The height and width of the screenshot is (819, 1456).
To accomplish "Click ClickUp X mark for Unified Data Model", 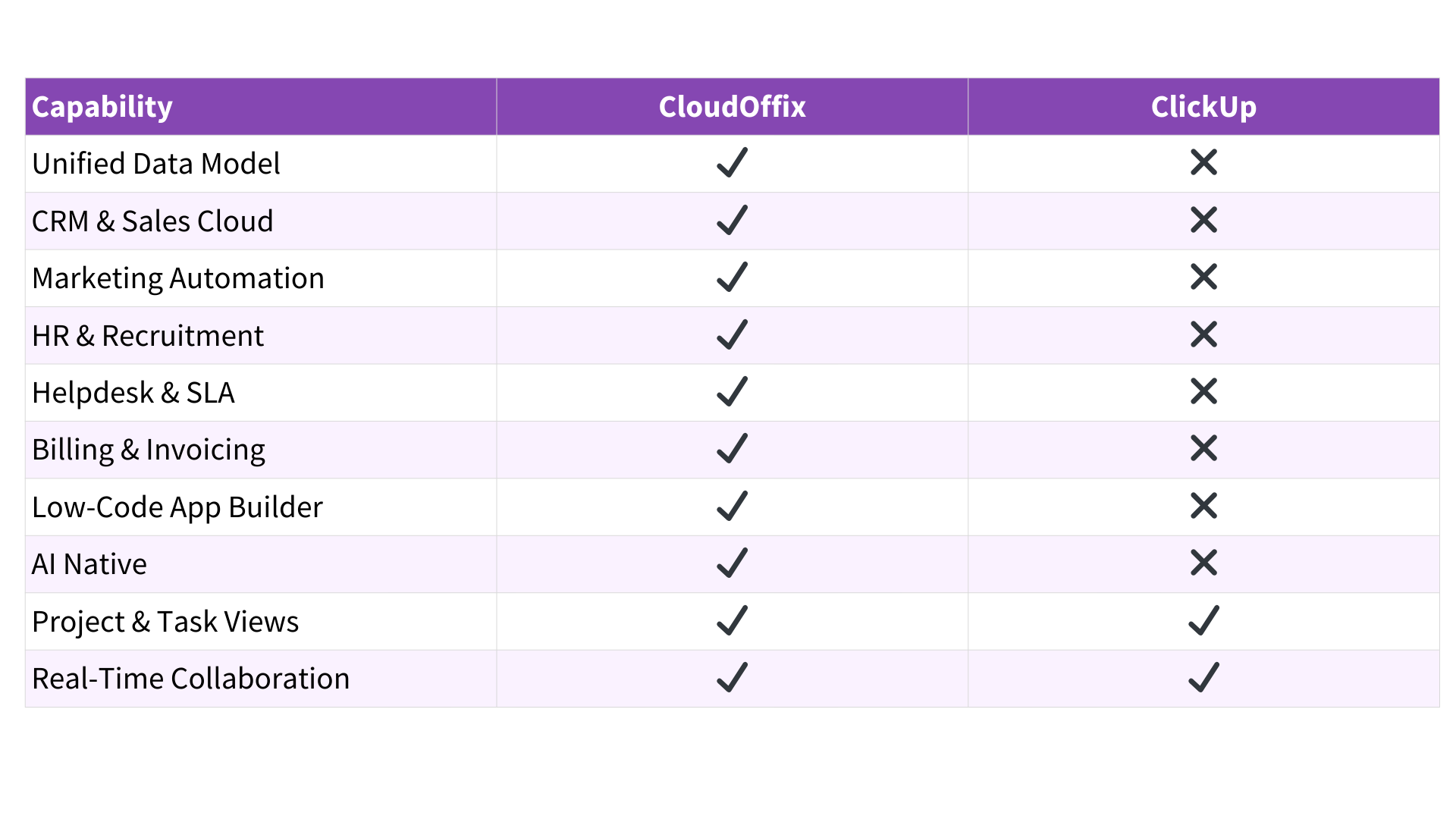I will (1203, 163).
